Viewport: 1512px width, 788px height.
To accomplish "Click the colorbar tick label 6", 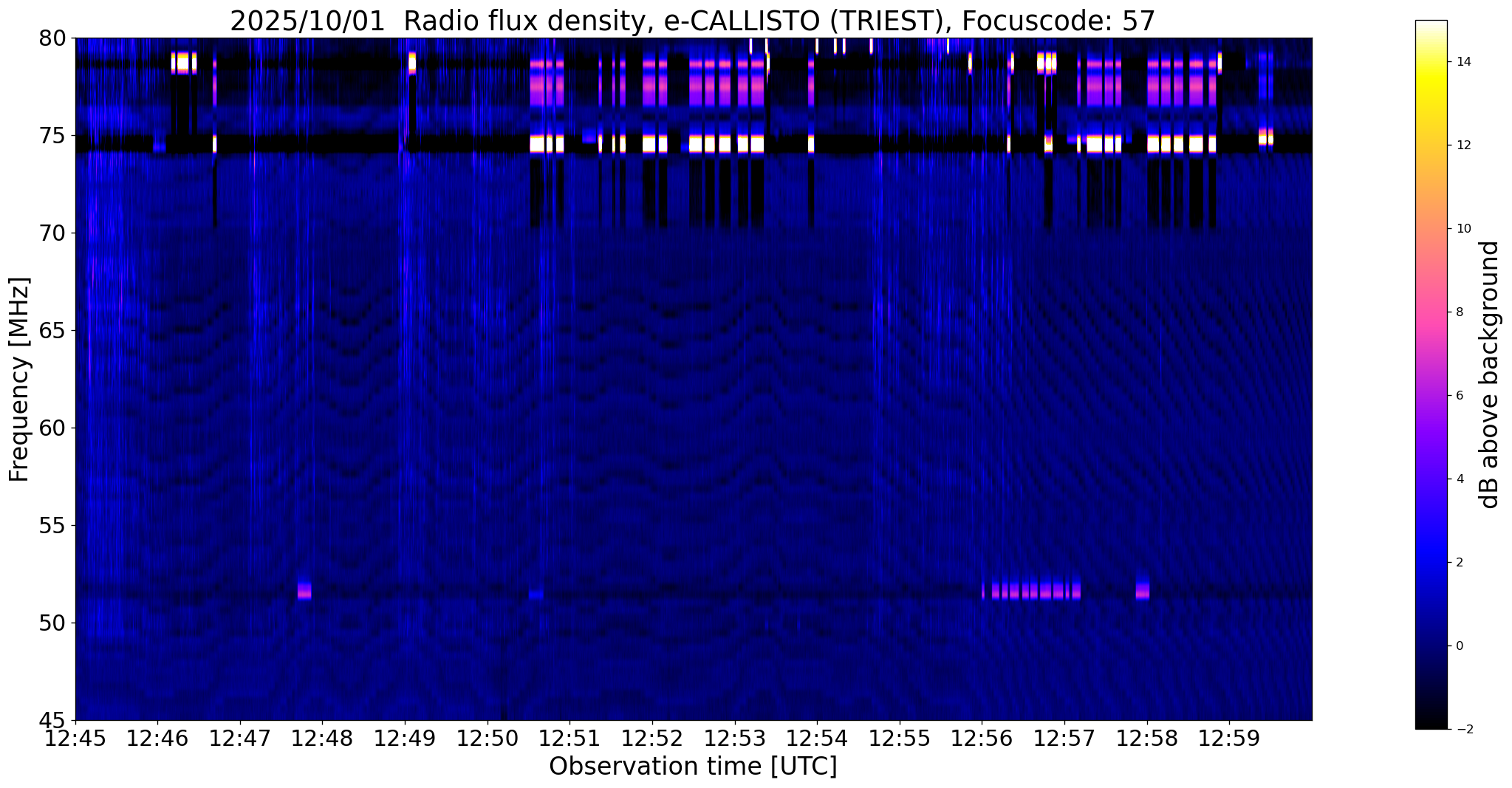I will pos(1458,396).
